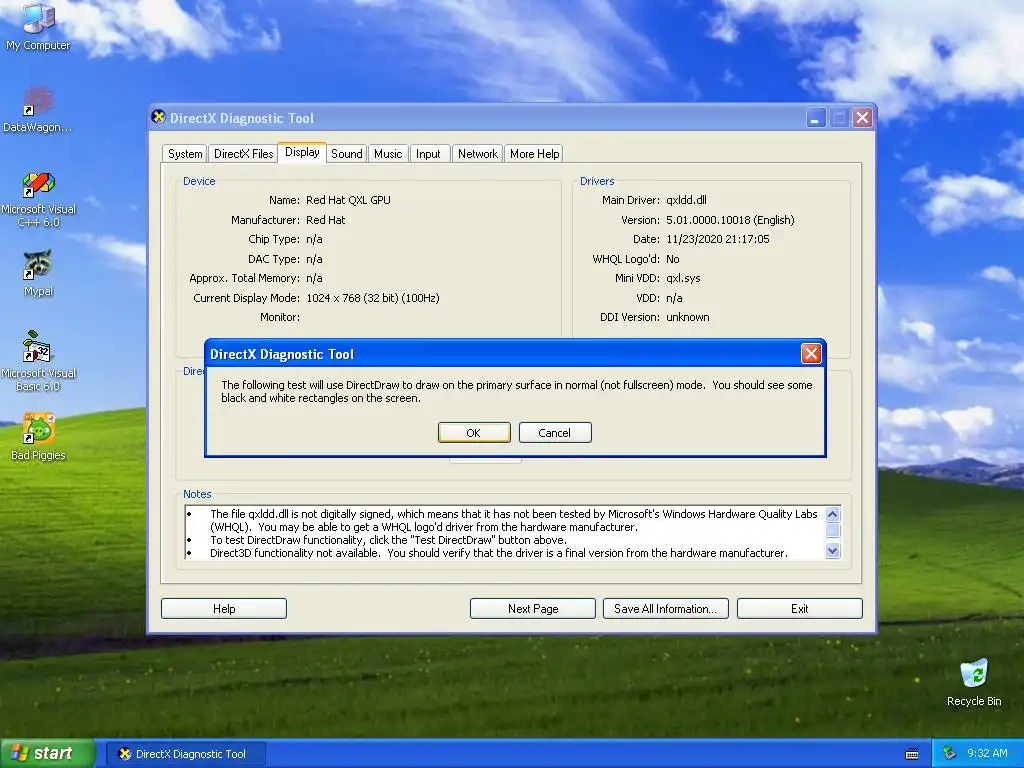This screenshot has width=1024, height=768.
Task: Open the DataWagon desktop shortcut
Action: click(x=38, y=110)
